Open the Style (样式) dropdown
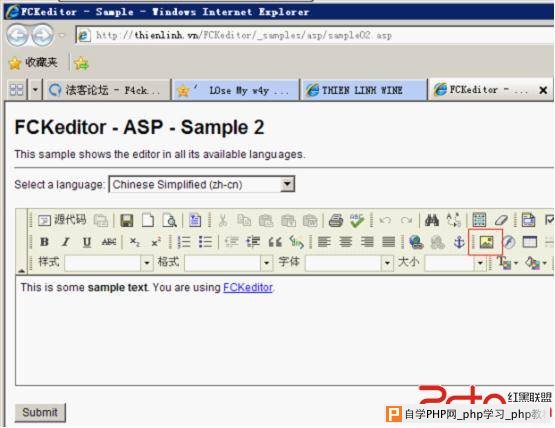Viewport: 555px width, 428px height. coord(109,263)
